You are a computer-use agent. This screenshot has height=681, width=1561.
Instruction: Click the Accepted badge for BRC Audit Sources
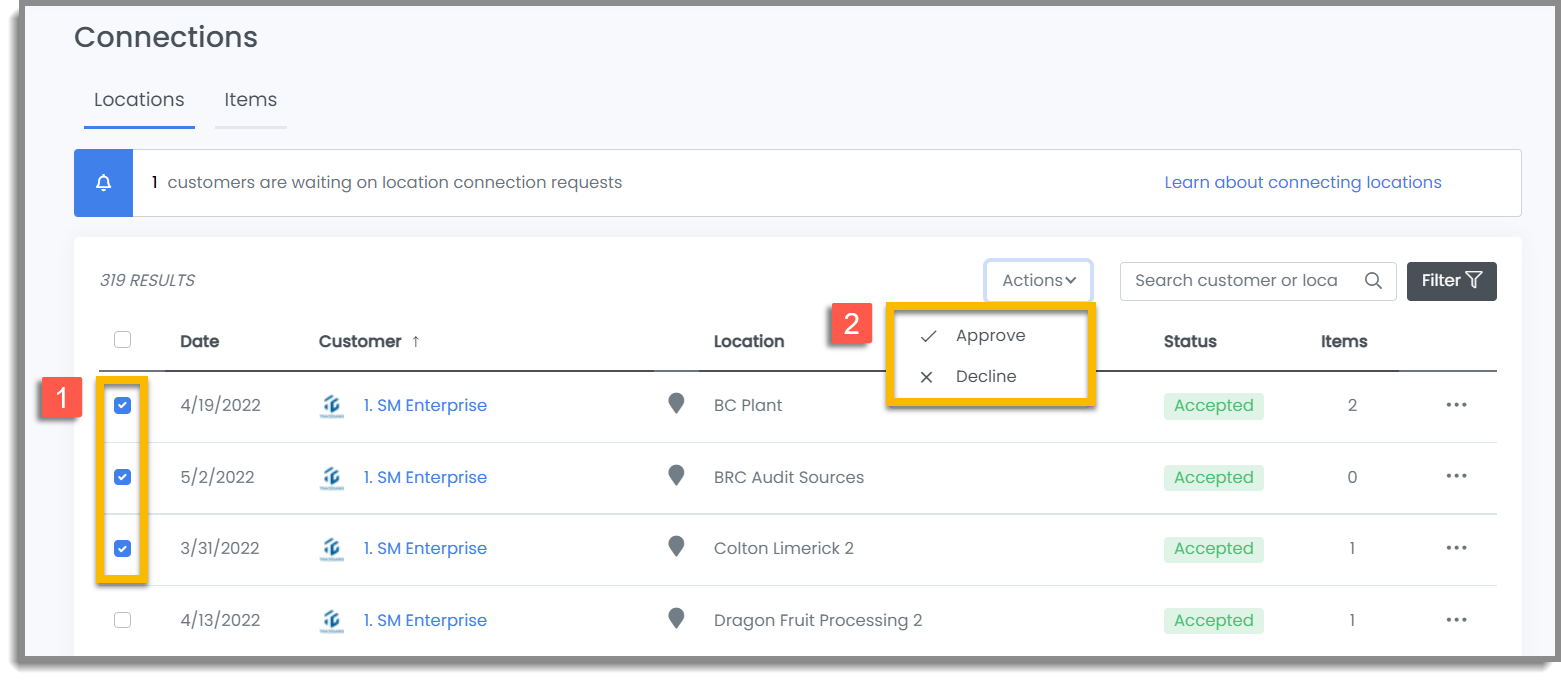(1214, 478)
